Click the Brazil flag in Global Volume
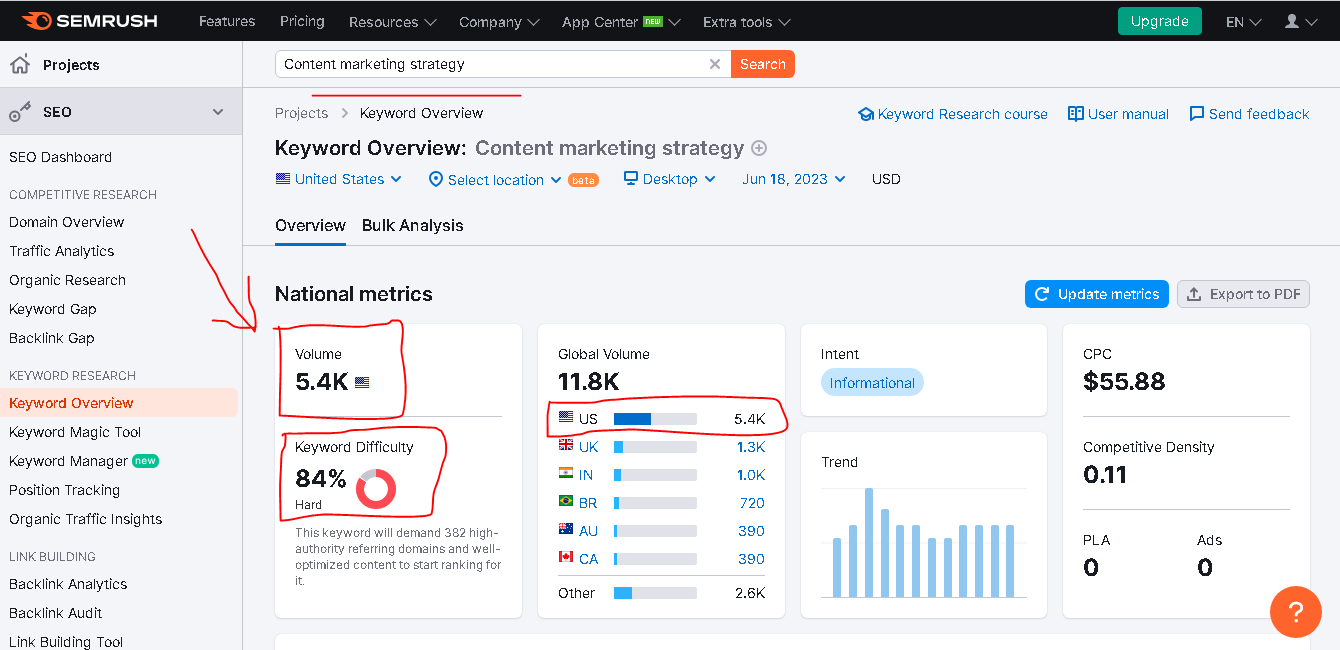Screen dimensions: 1340x650 [x=566, y=502]
